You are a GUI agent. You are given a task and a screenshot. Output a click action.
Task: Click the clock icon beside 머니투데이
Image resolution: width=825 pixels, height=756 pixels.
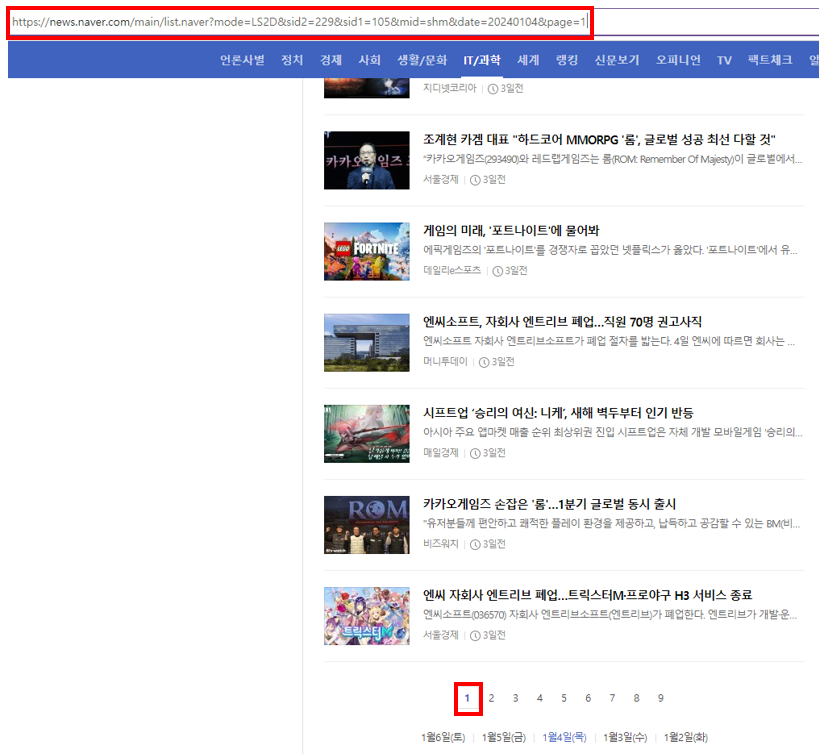(484, 362)
